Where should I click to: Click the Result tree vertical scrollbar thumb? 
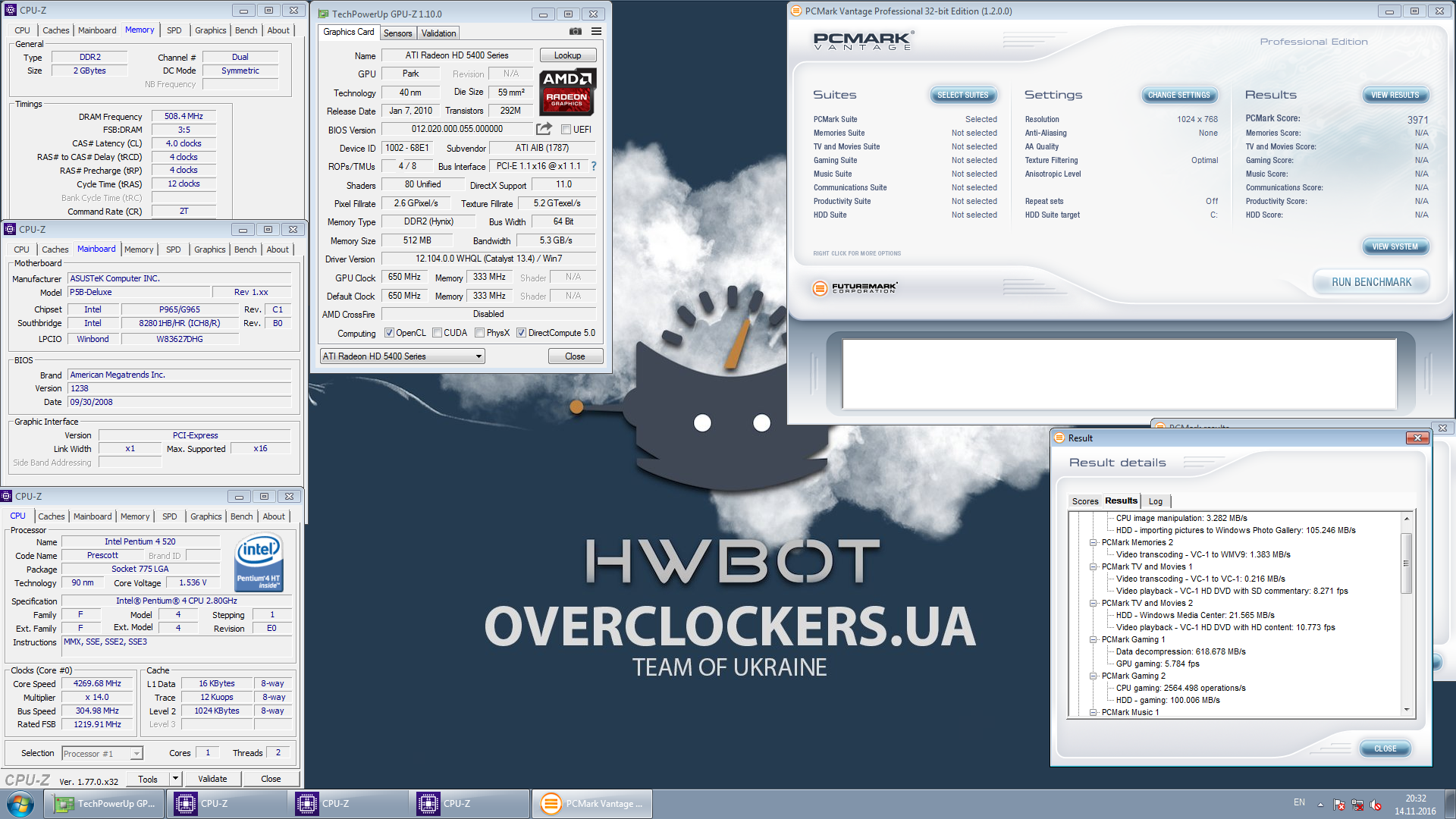click(x=1406, y=563)
